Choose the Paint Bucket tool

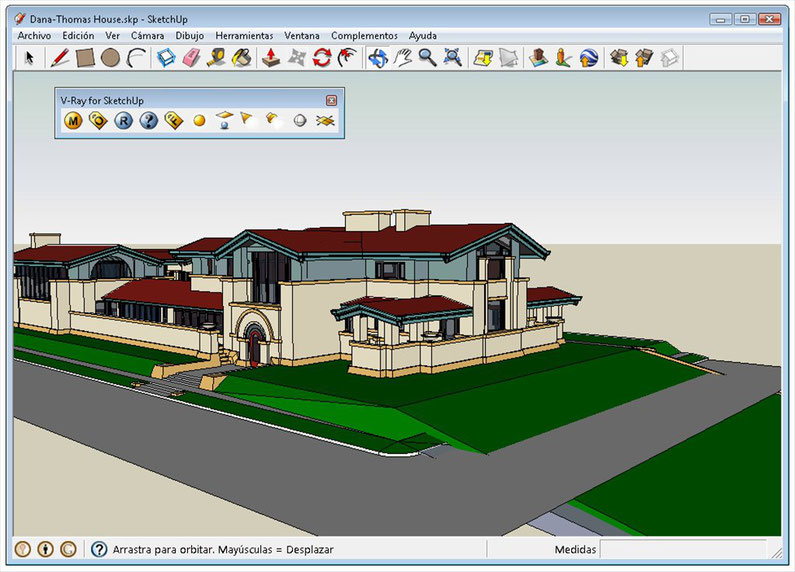242,58
